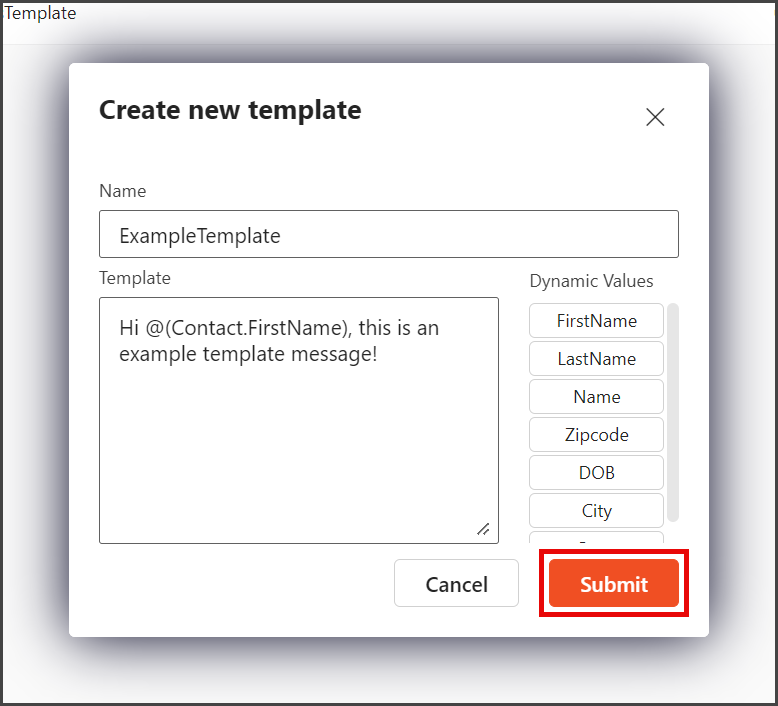Click the partially hidden value below City
Screen dimensions: 778x706
coord(596,538)
